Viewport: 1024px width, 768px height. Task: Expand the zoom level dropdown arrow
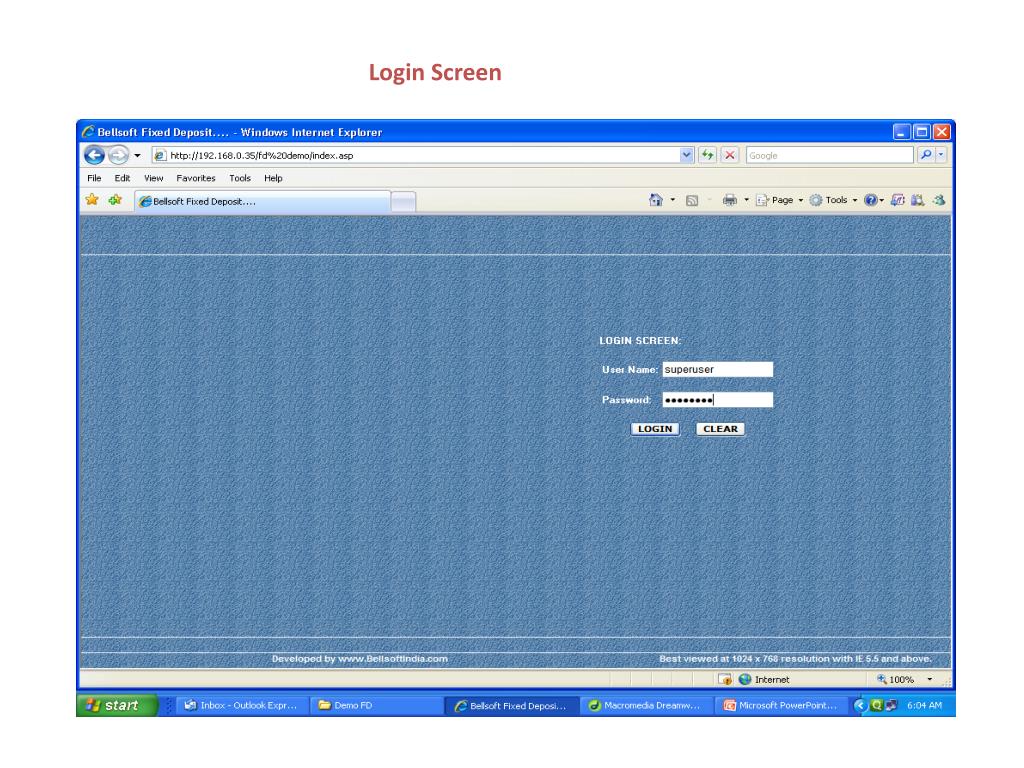[x=929, y=679]
